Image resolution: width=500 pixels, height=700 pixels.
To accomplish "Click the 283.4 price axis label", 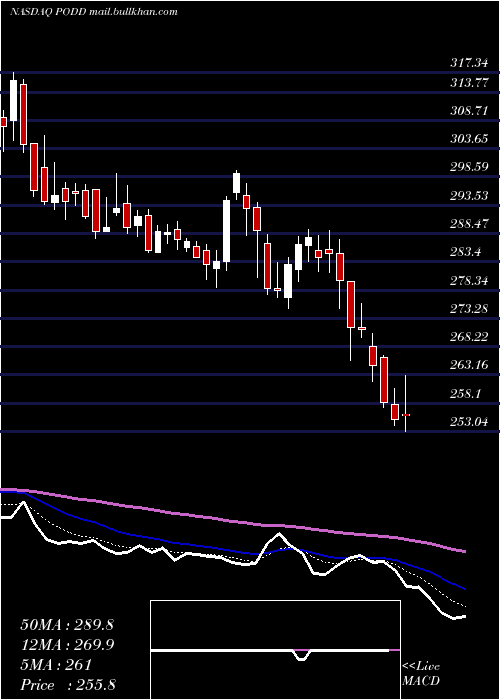I will point(466,252).
